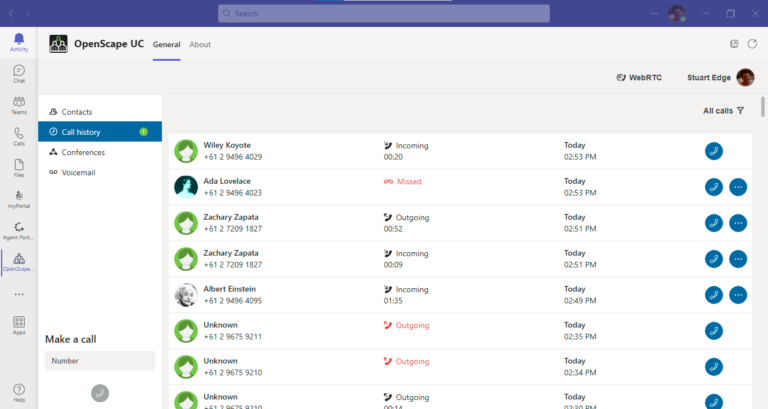768x409 pixels.
Task: Open Calls in the Teams sidebar
Action: [x=19, y=137]
